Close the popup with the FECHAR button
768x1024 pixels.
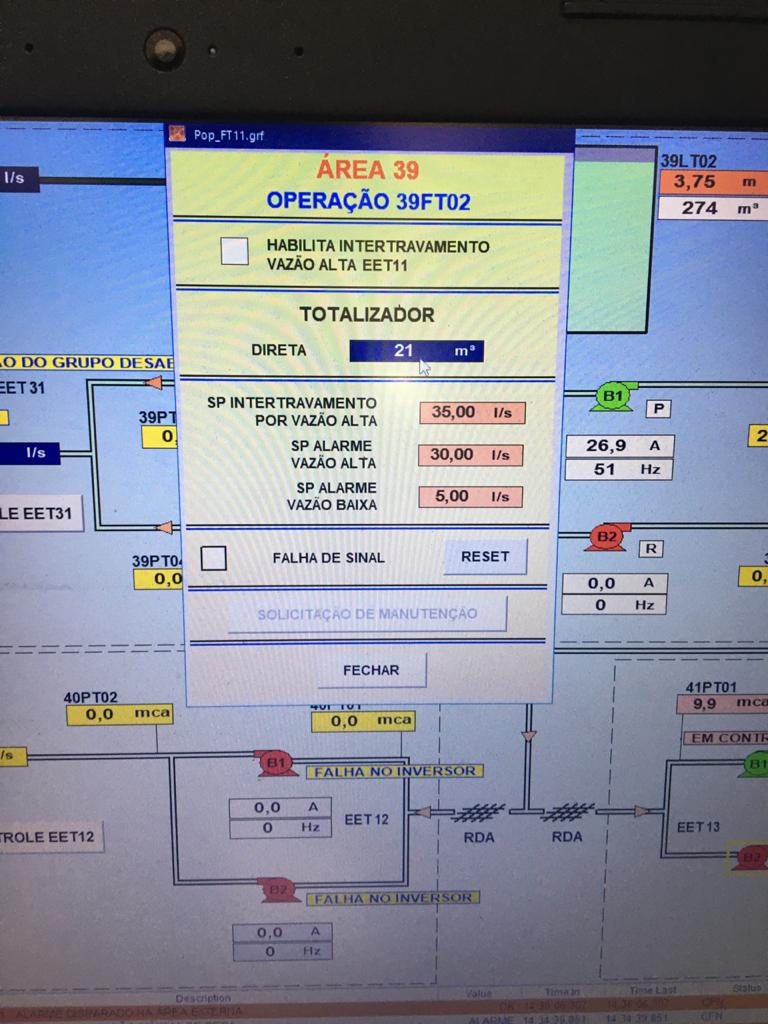pos(371,670)
